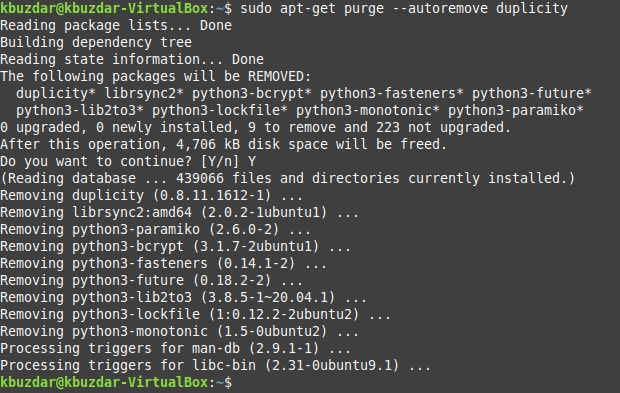Click the '4,706 kB disk space' line
The height and width of the screenshot is (393, 620).
point(223,144)
